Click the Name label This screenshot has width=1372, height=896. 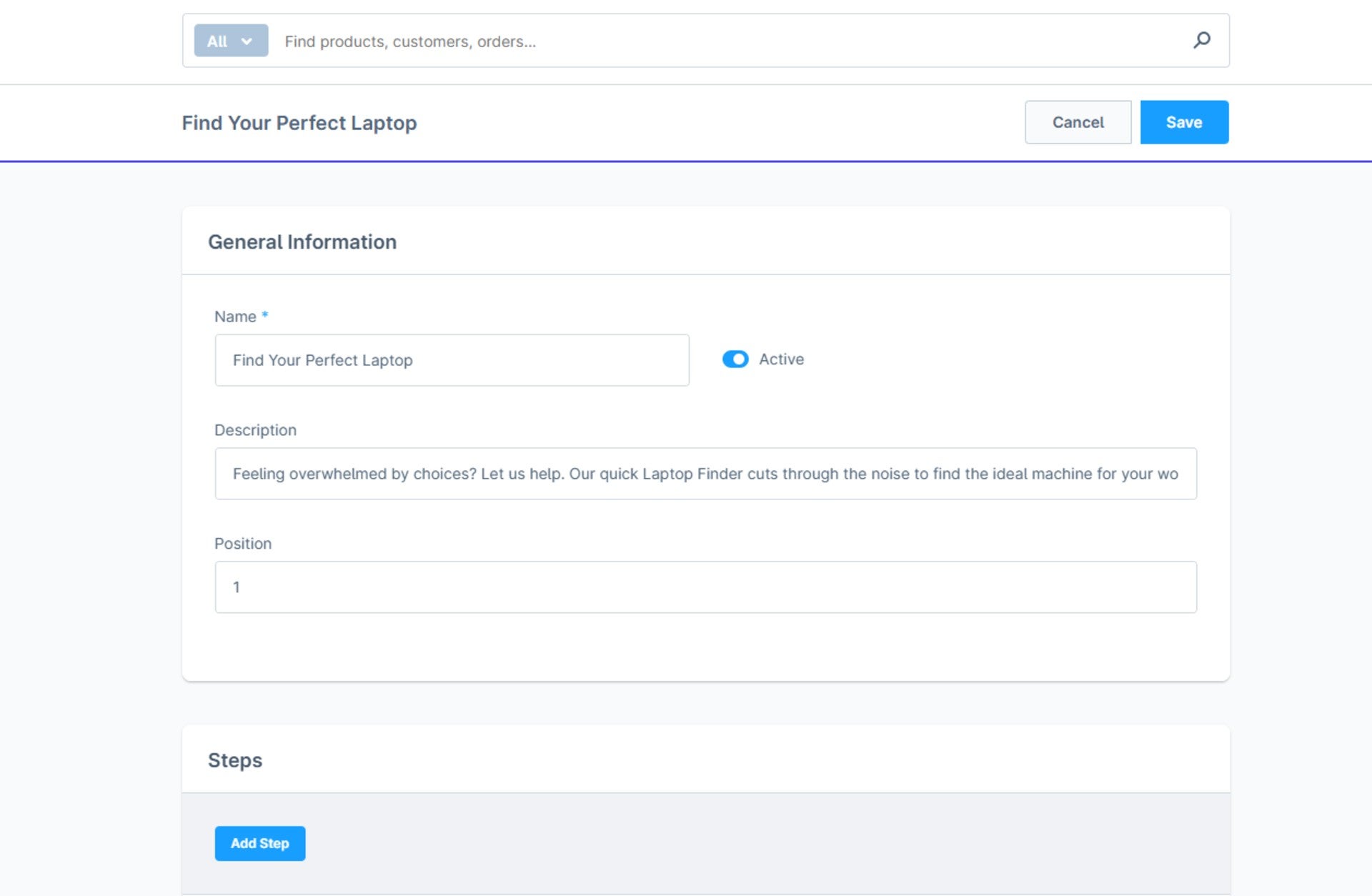[235, 317]
